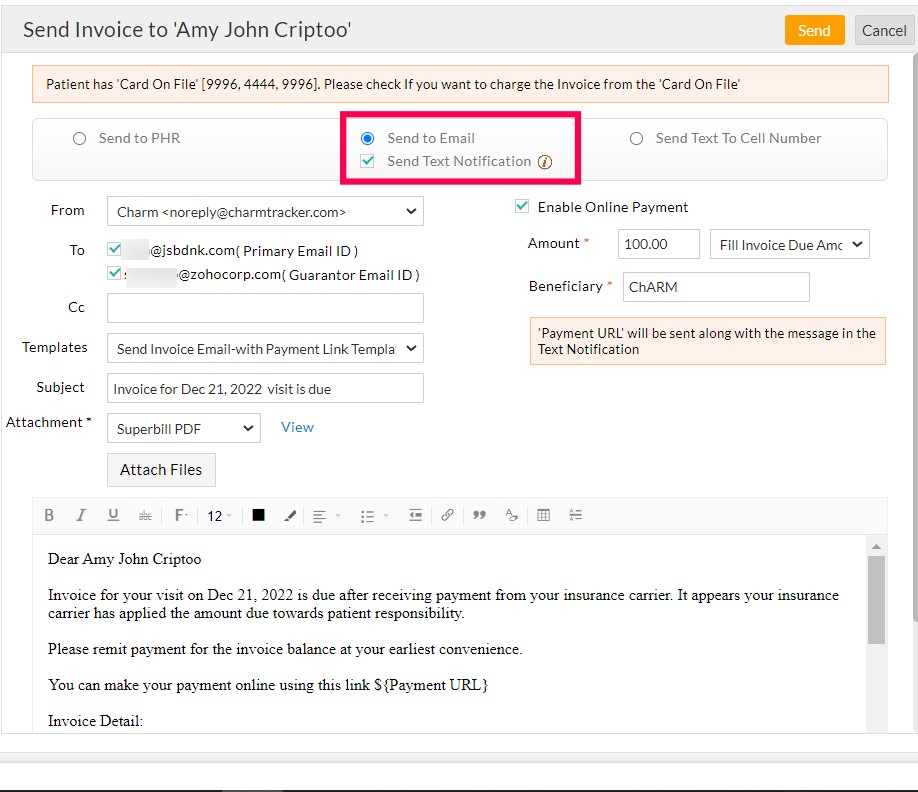918x792 pixels.
Task: Apply strikethrough formatting
Action: pyautogui.click(x=145, y=516)
